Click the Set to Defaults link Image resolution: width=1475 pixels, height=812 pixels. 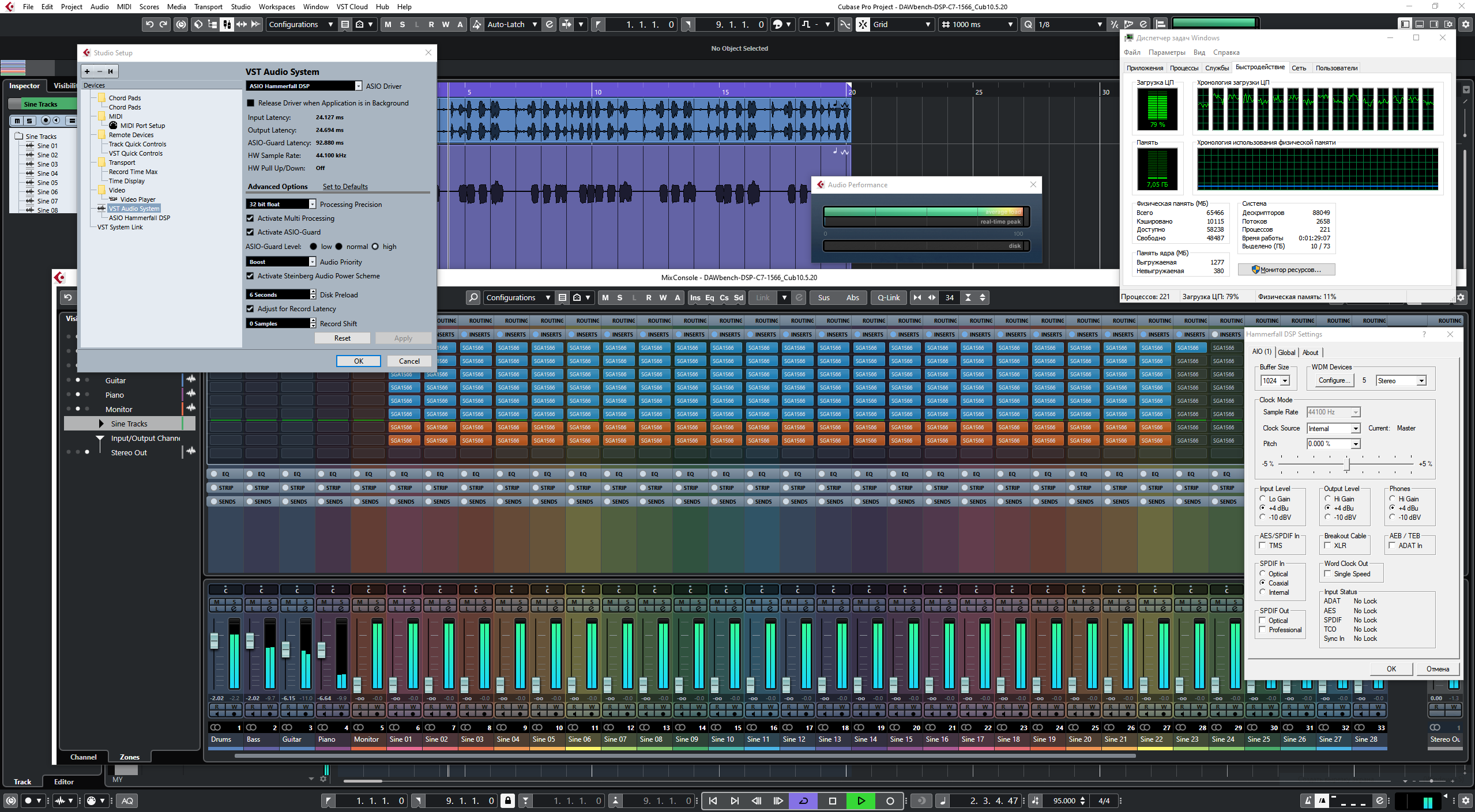pos(345,187)
